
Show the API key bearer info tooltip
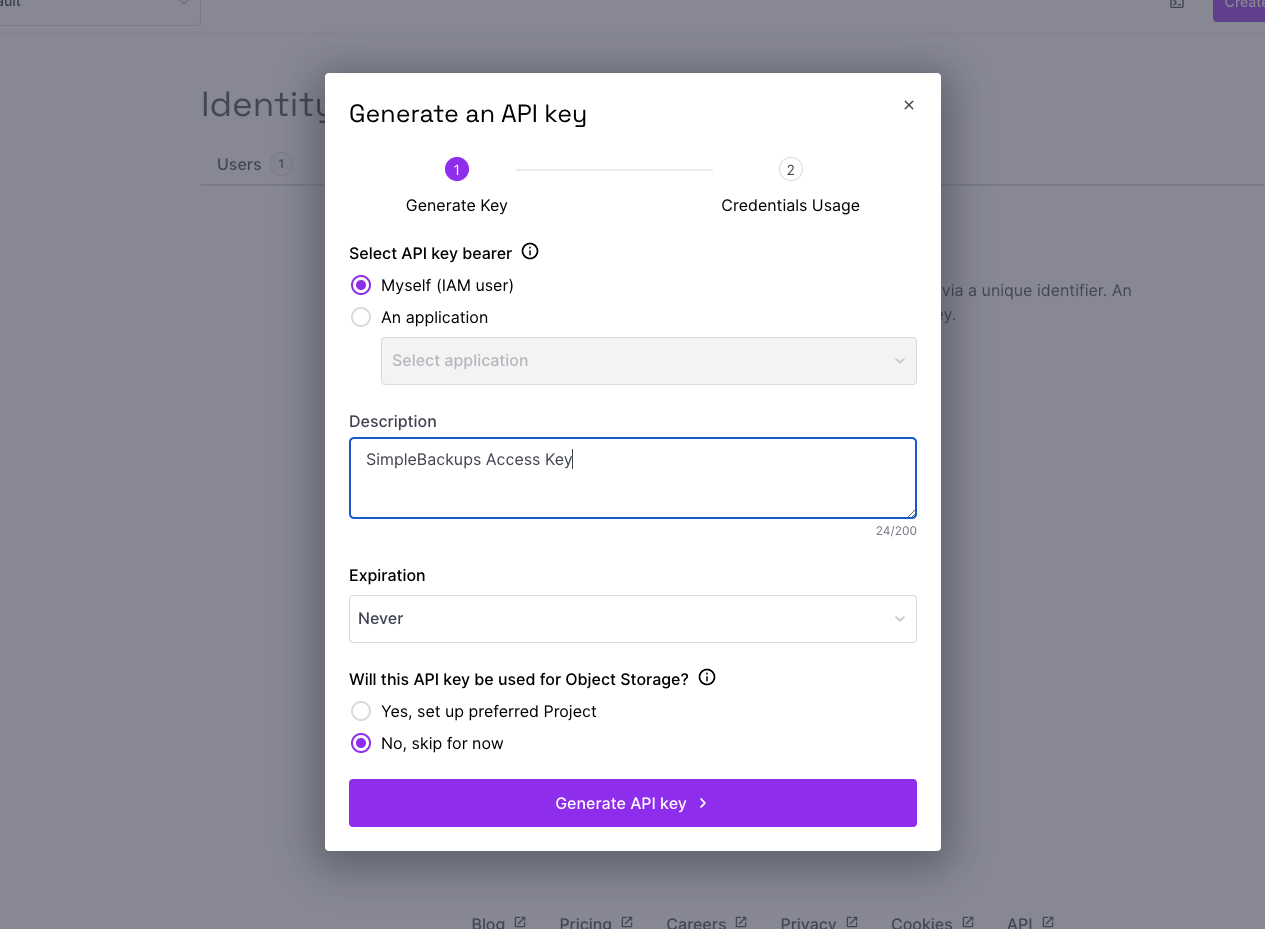[529, 252]
